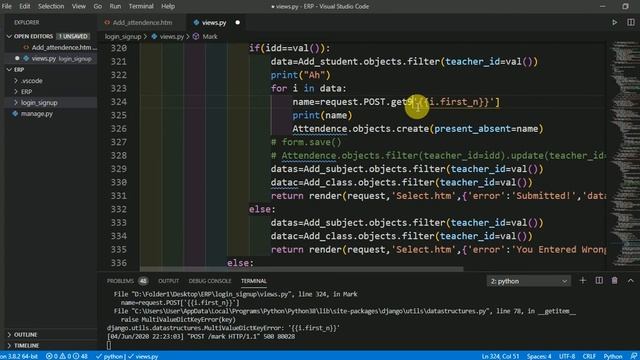Image resolution: width=640 pixels, height=360 pixels.
Task: Change line endings via CRLF status item
Action: 589,356
